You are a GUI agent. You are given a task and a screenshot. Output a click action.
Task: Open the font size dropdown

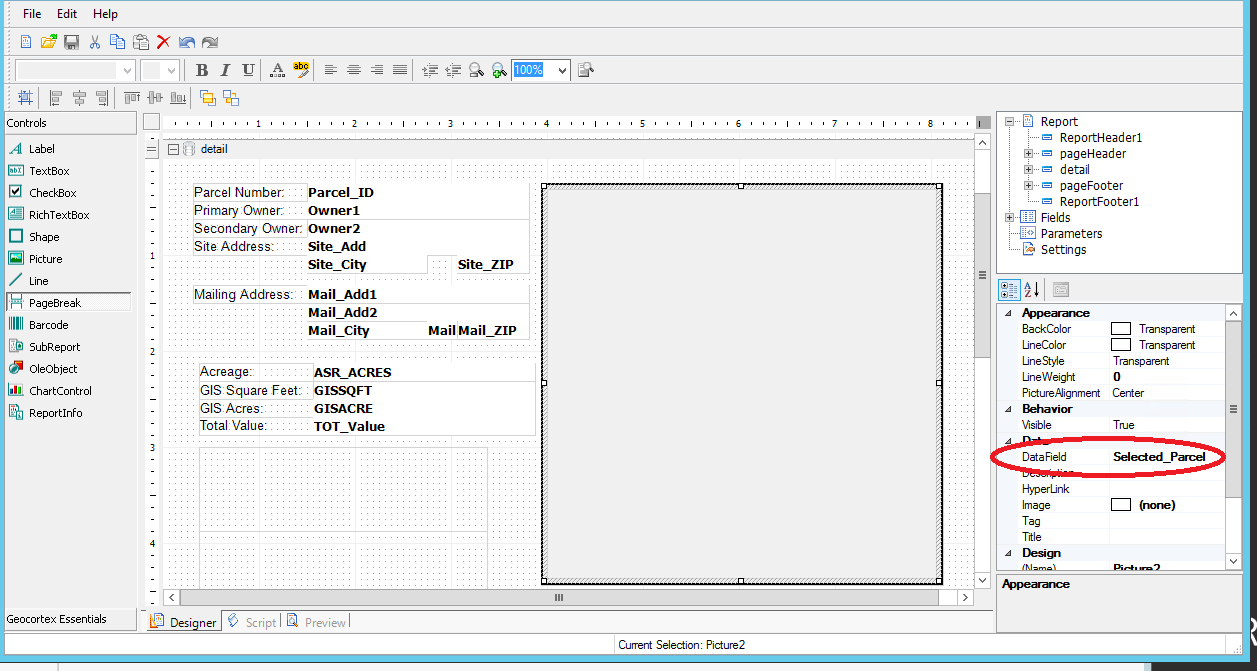(x=171, y=70)
